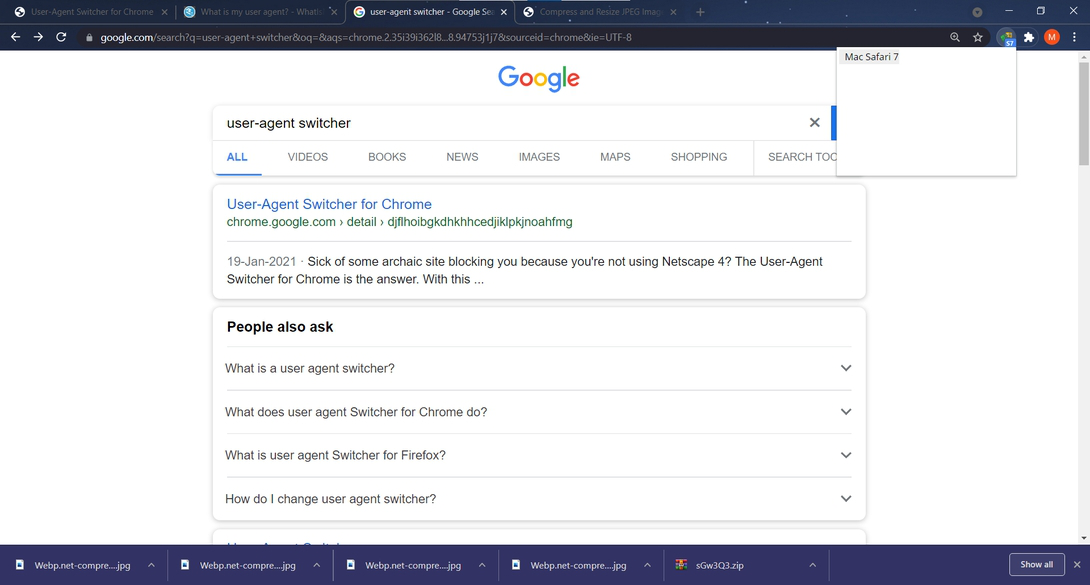Go forward to next page
This screenshot has height=585, width=1090.
pos(38,37)
